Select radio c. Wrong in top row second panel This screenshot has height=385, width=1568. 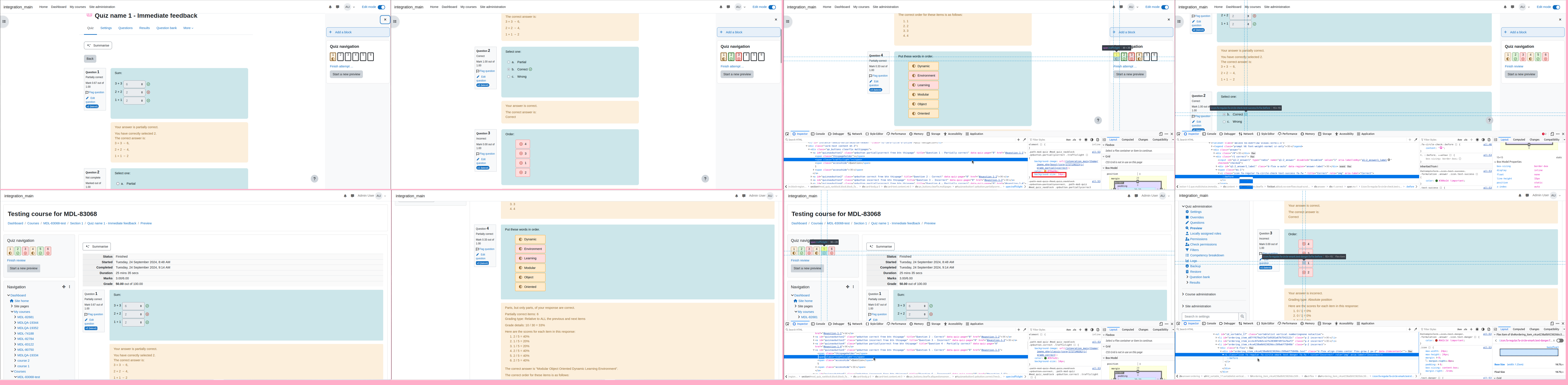coord(509,77)
